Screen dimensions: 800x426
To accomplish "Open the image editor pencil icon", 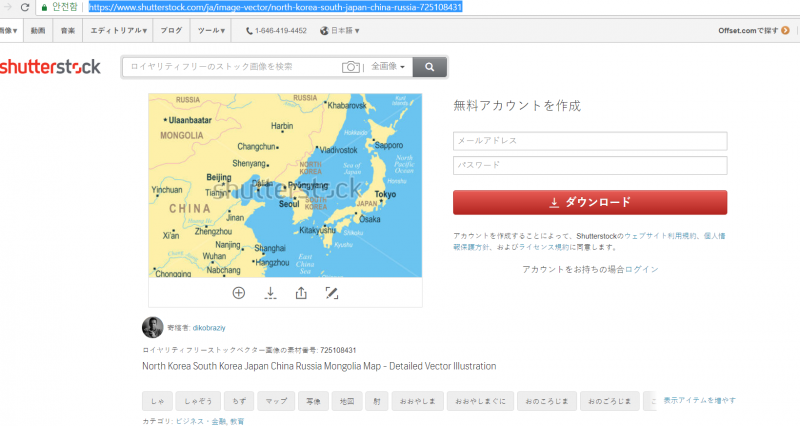I will pos(333,293).
